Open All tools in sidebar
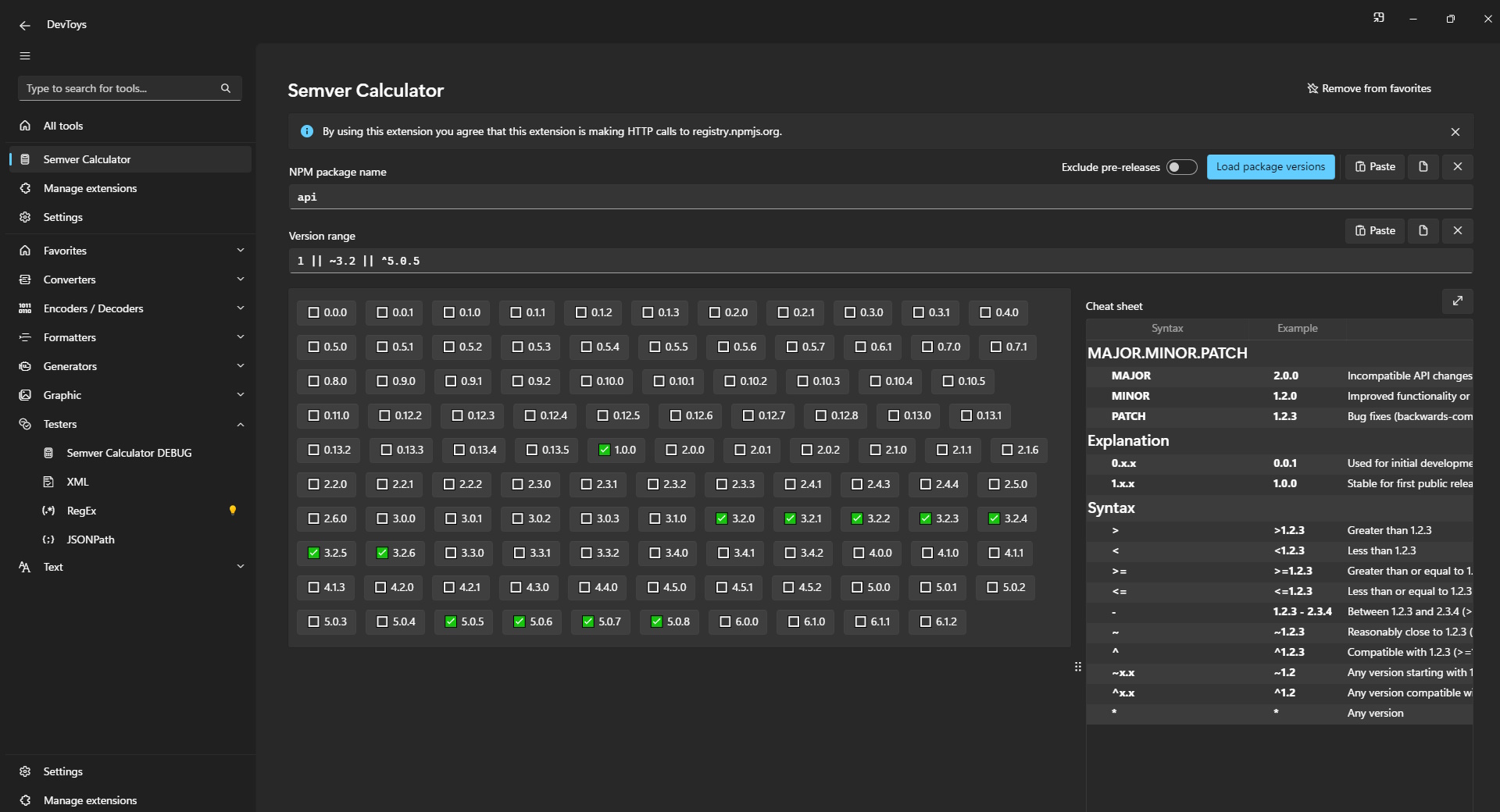 point(130,126)
